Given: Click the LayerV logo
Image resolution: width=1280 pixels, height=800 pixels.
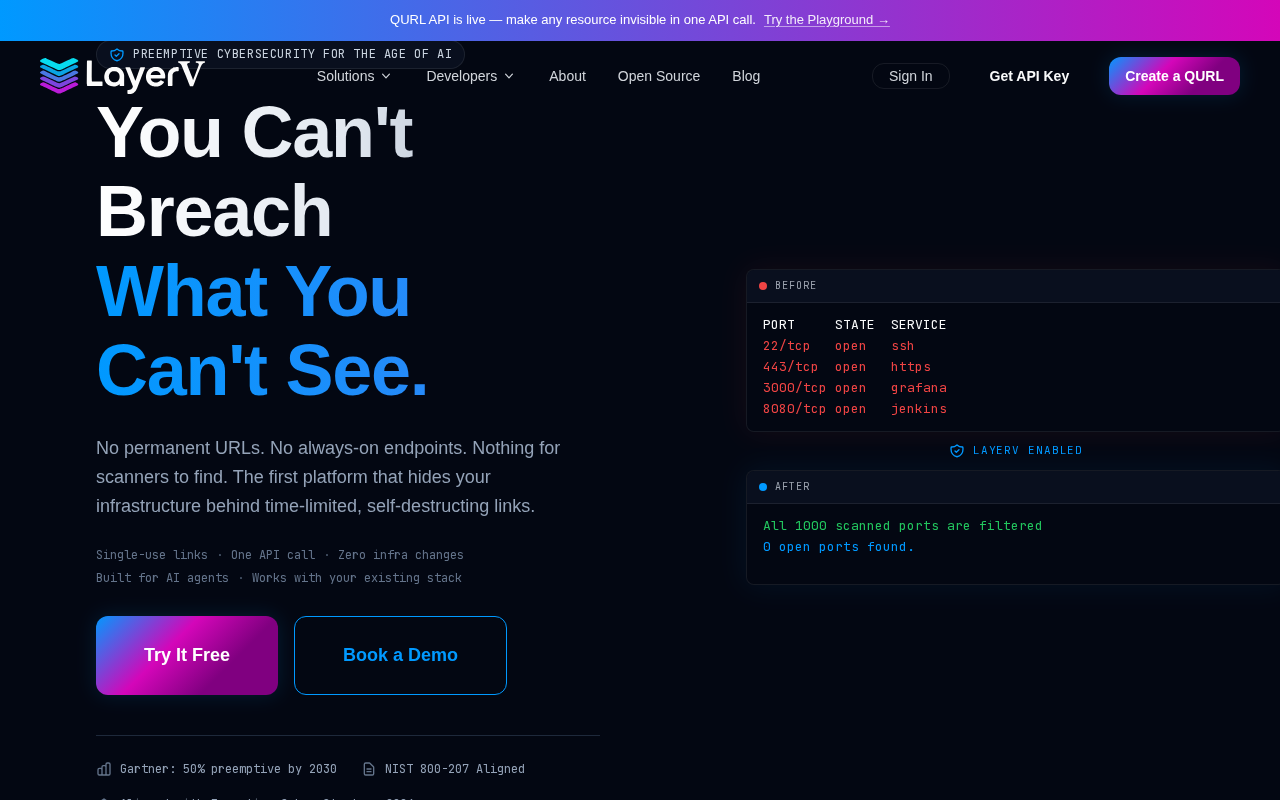Looking at the screenshot, I should [x=122, y=76].
